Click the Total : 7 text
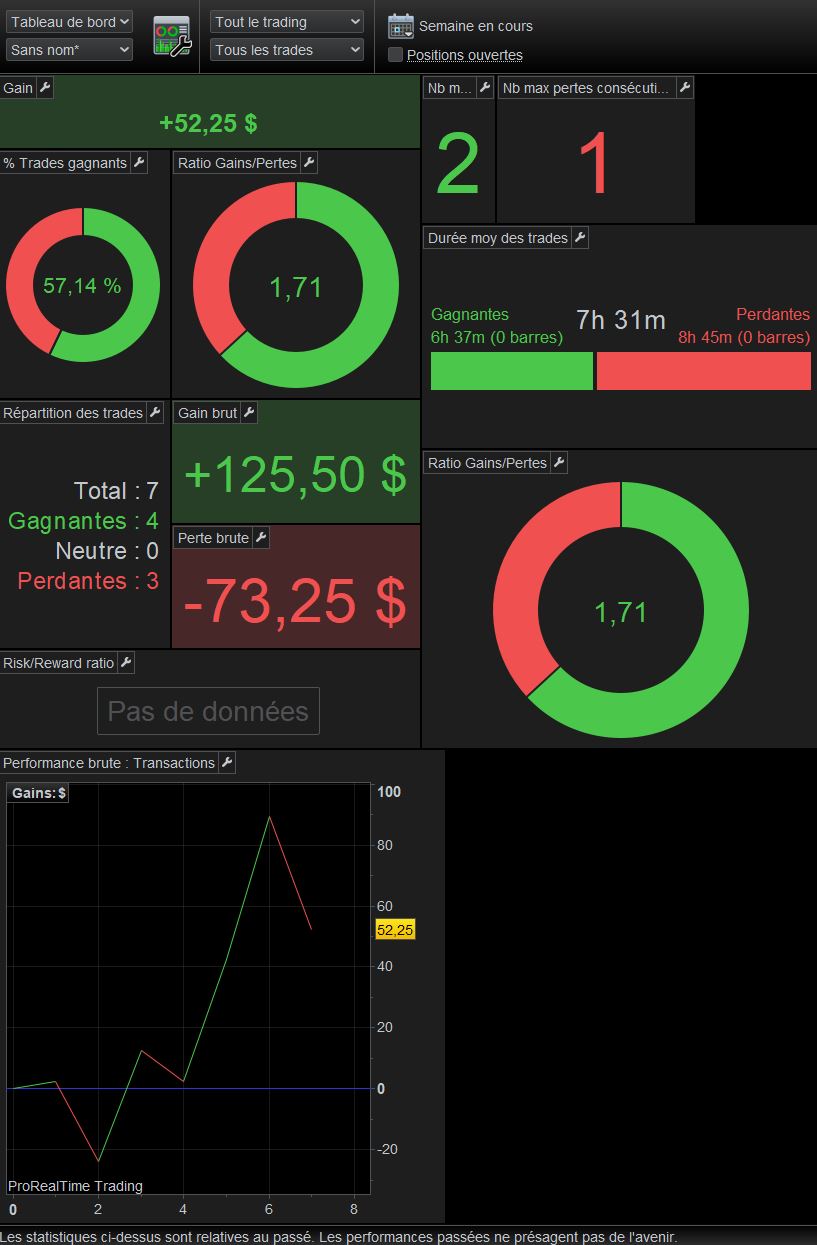The image size is (817, 1245). click(x=116, y=491)
